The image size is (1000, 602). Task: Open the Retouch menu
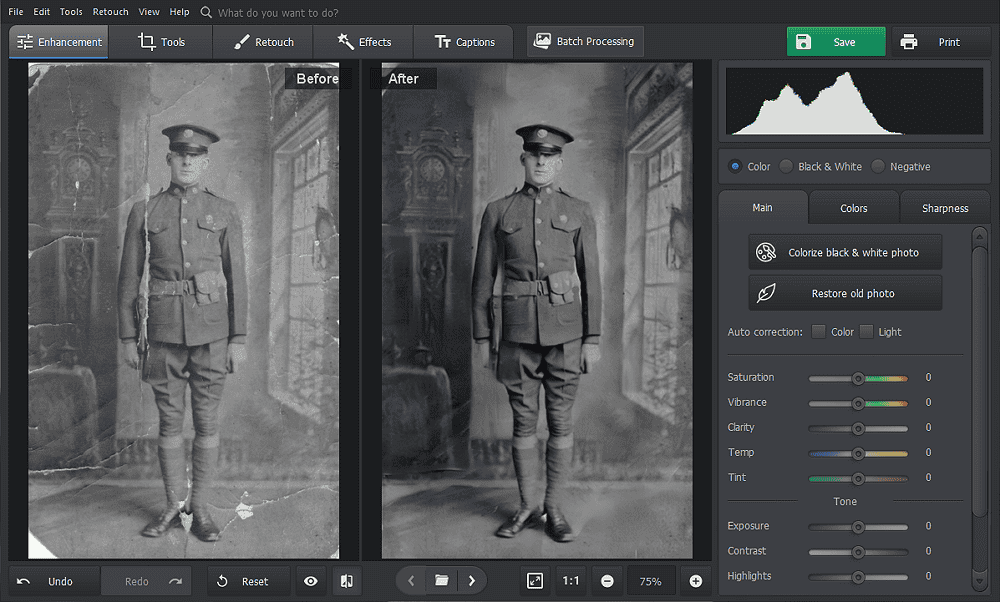click(x=110, y=12)
